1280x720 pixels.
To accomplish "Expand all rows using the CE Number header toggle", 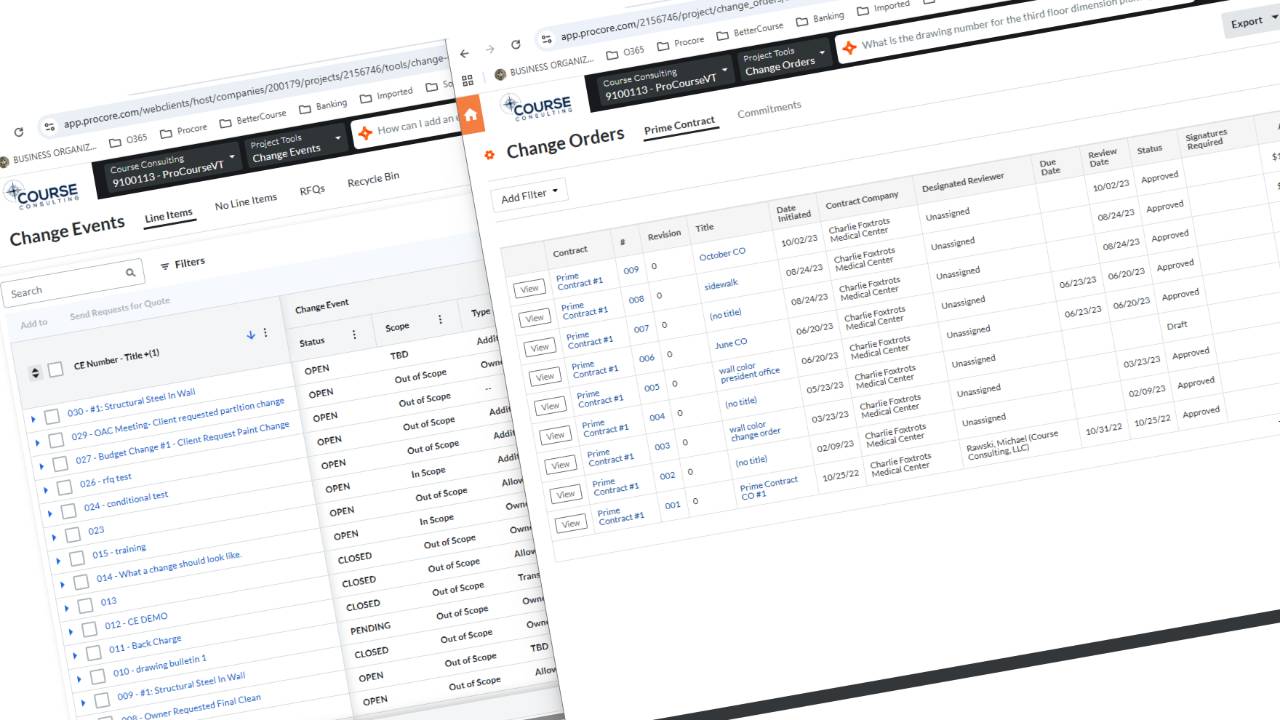I will click(35, 373).
